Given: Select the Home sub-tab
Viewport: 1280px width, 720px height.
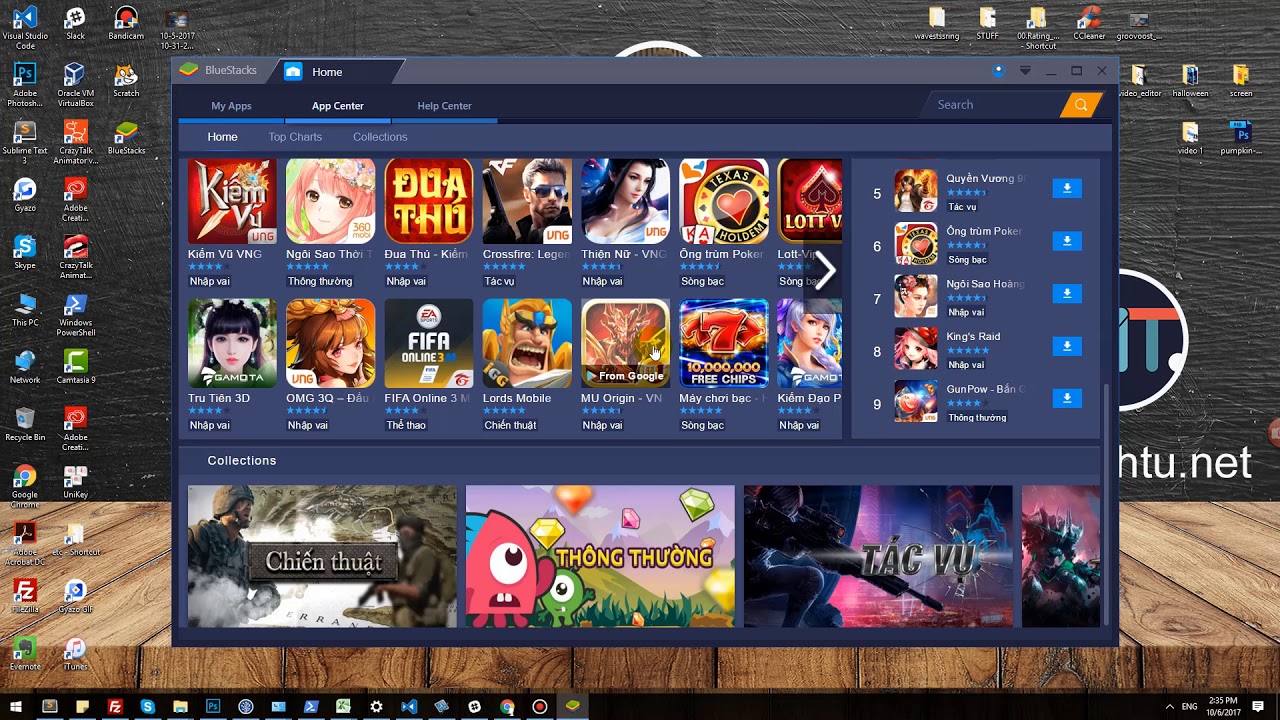Looking at the screenshot, I should [222, 137].
